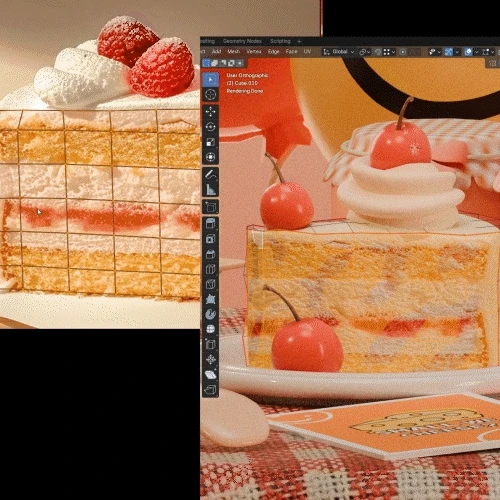
Task: Expand the overlays options dropdown arrow
Action: tap(477, 52)
